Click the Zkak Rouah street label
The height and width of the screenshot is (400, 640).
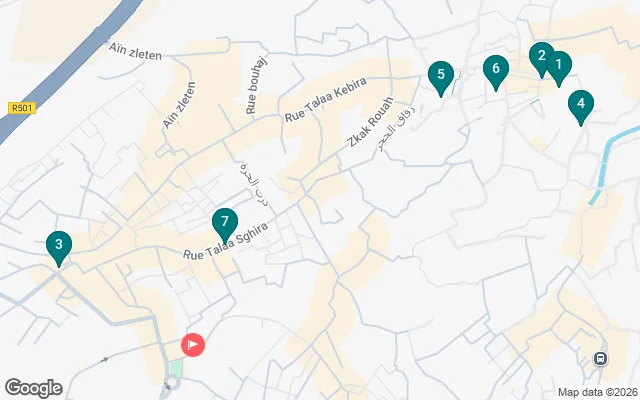[x=370, y=121]
